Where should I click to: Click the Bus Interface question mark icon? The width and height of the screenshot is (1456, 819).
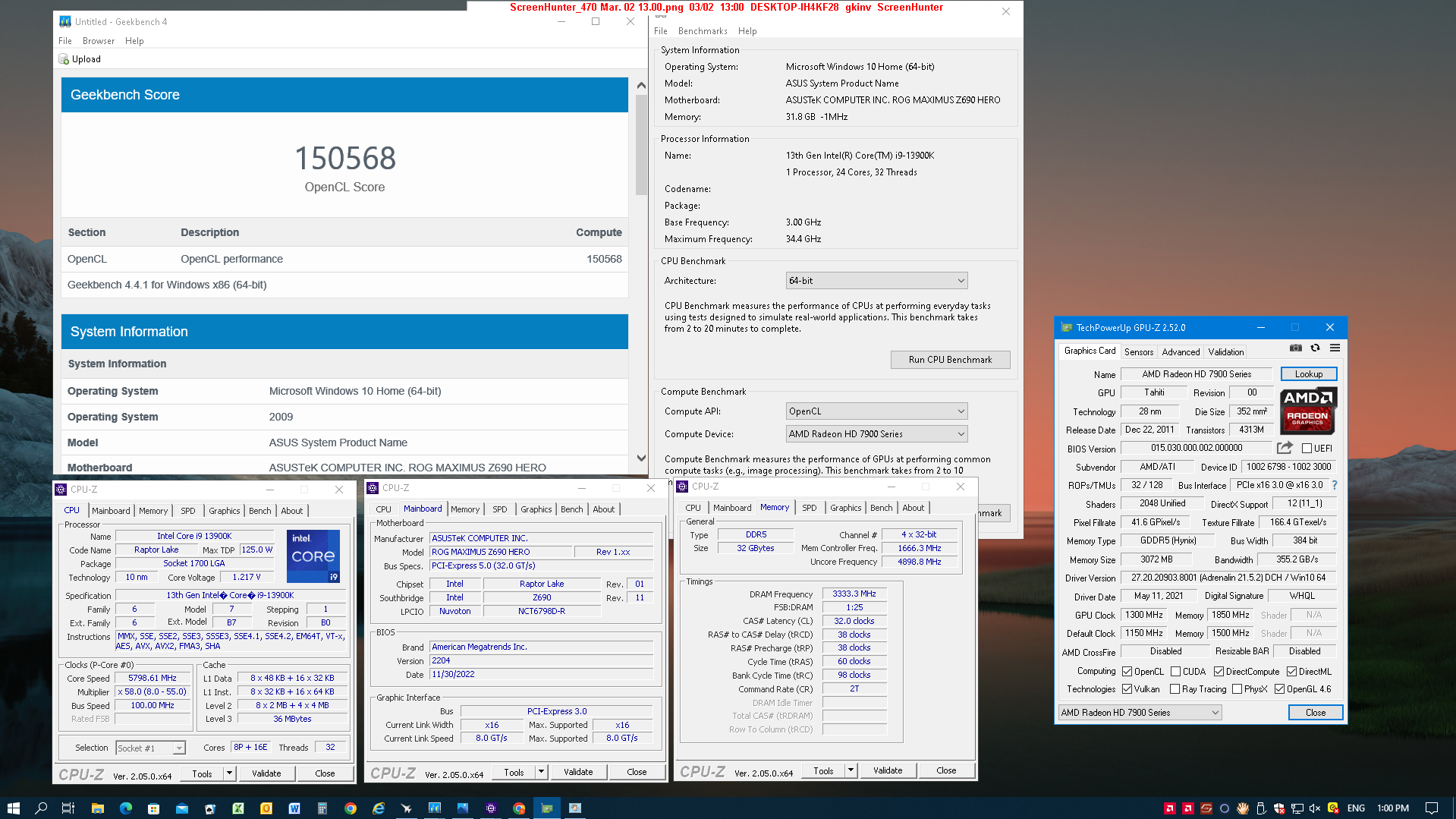[1335, 485]
